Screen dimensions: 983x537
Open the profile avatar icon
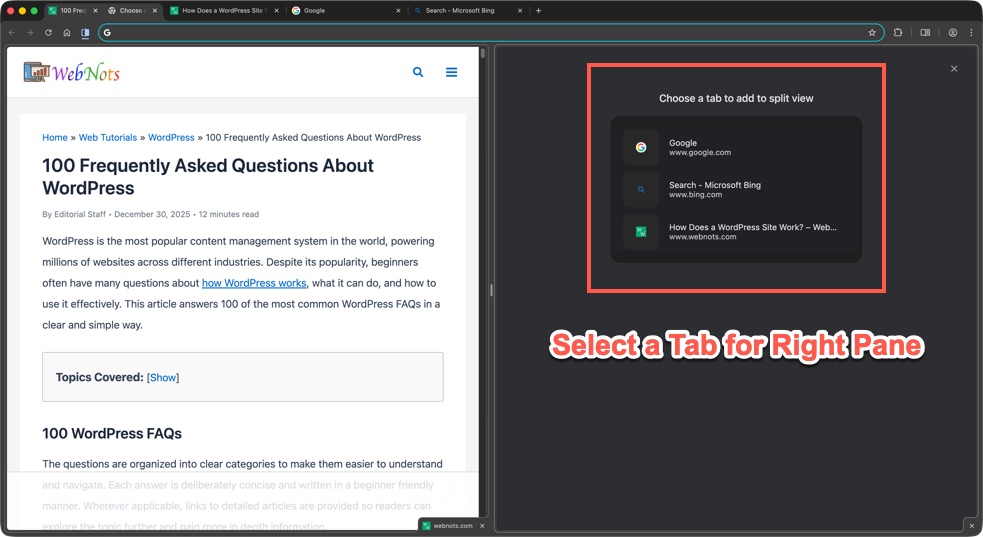[952, 33]
